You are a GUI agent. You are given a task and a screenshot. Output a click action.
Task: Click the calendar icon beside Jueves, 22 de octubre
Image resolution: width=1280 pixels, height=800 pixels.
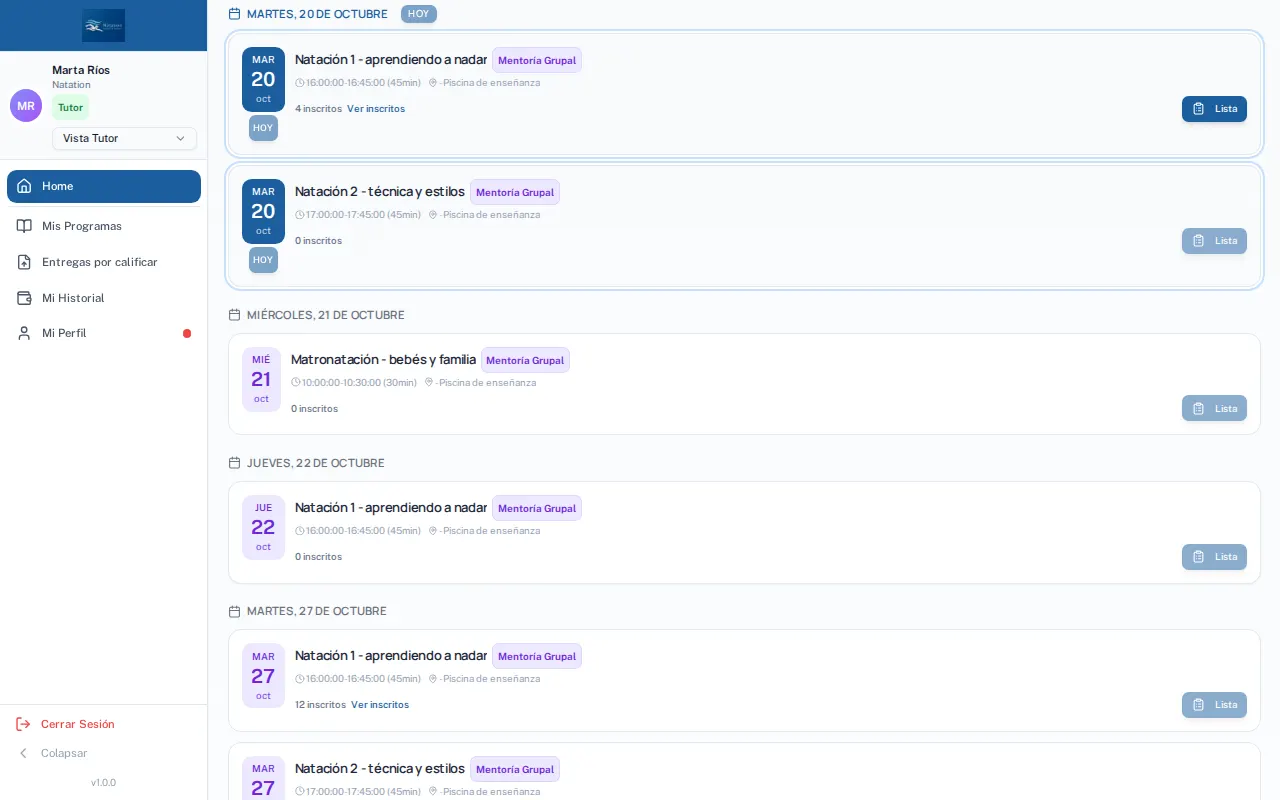(235, 463)
